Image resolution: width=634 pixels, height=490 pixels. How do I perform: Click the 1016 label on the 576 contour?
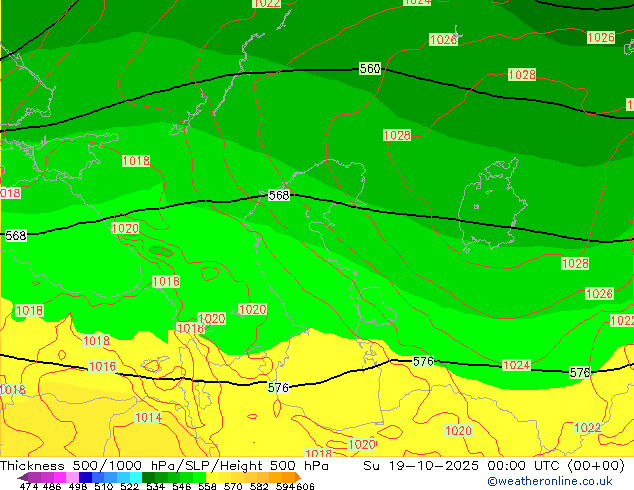pyautogui.click(x=102, y=367)
